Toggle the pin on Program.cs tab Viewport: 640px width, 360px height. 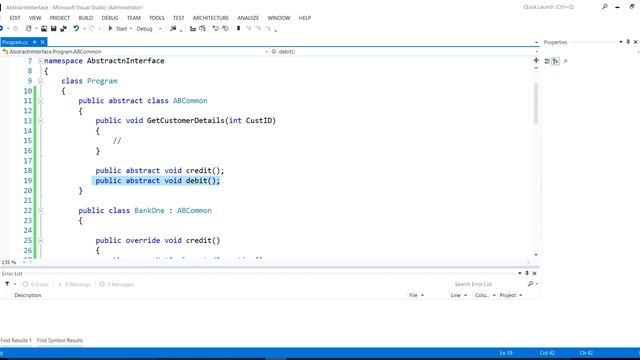(35, 42)
